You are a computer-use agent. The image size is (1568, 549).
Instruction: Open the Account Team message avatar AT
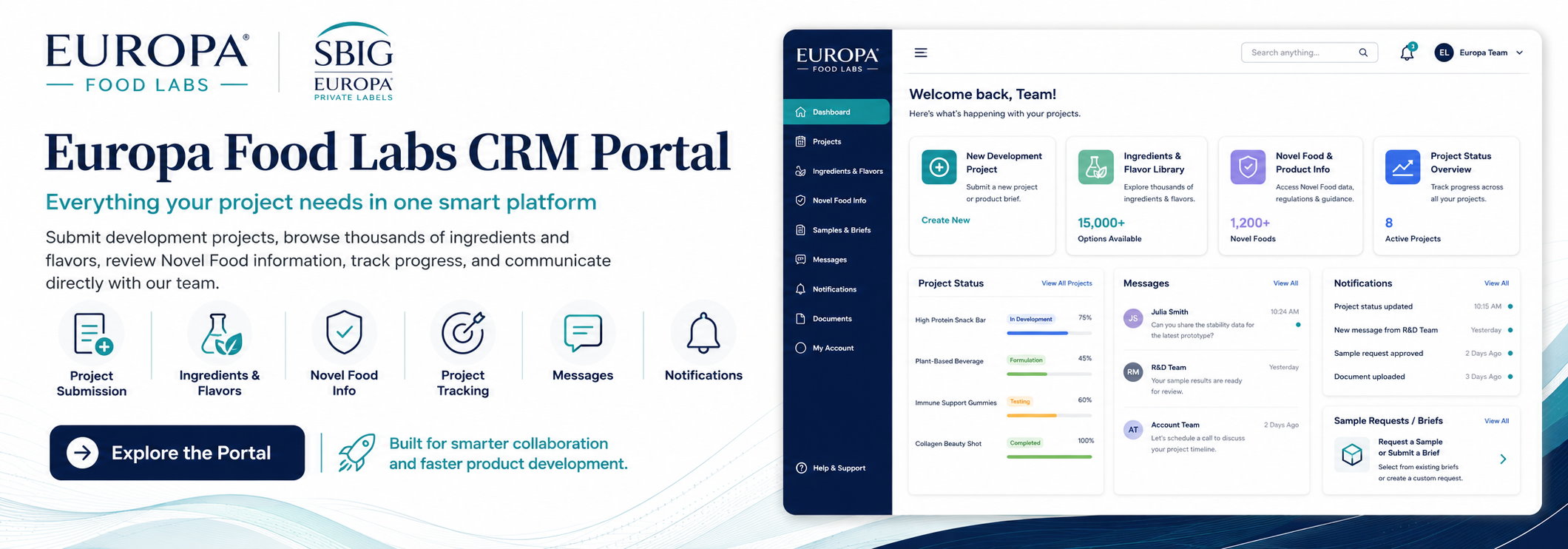(x=1133, y=429)
